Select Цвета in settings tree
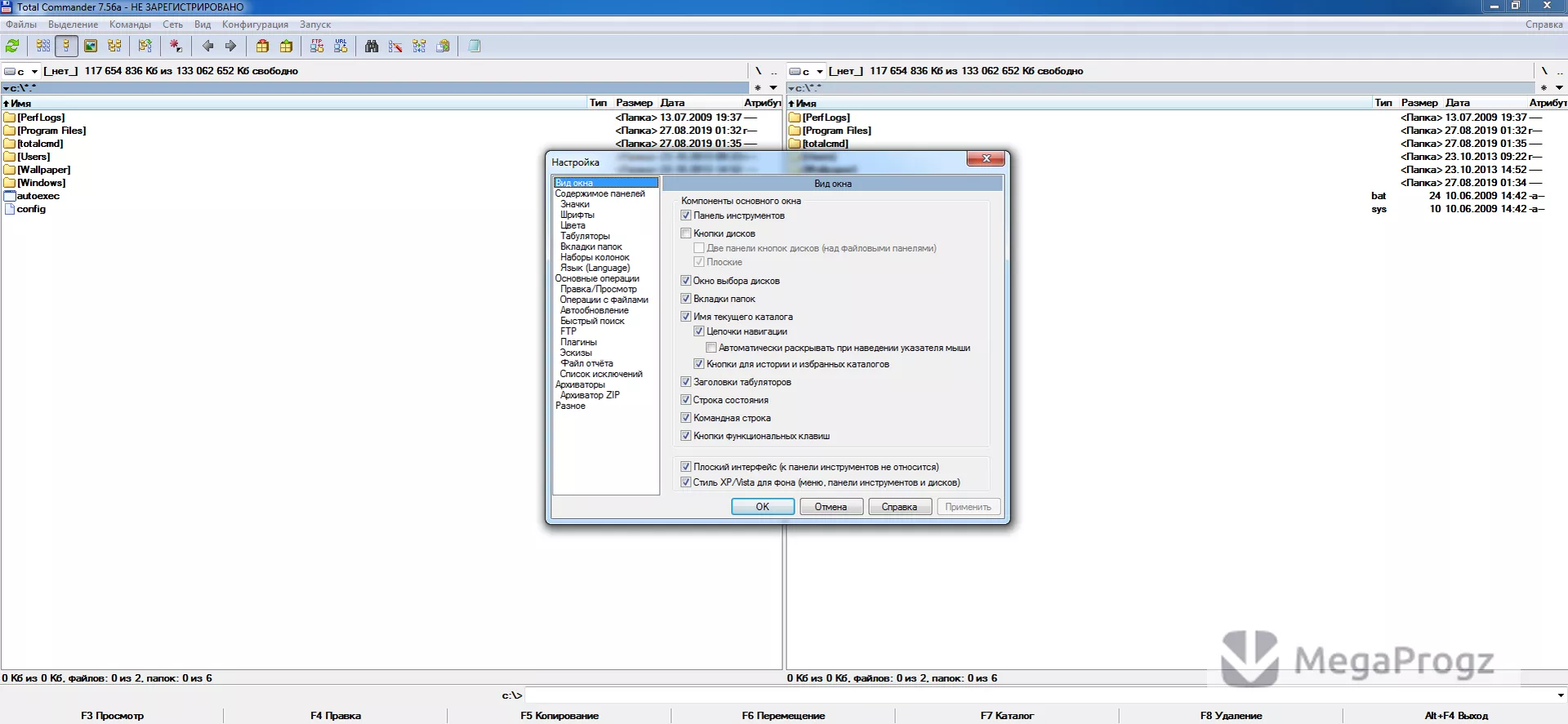The height and width of the screenshot is (724, 1568). (x=572, y=225)
